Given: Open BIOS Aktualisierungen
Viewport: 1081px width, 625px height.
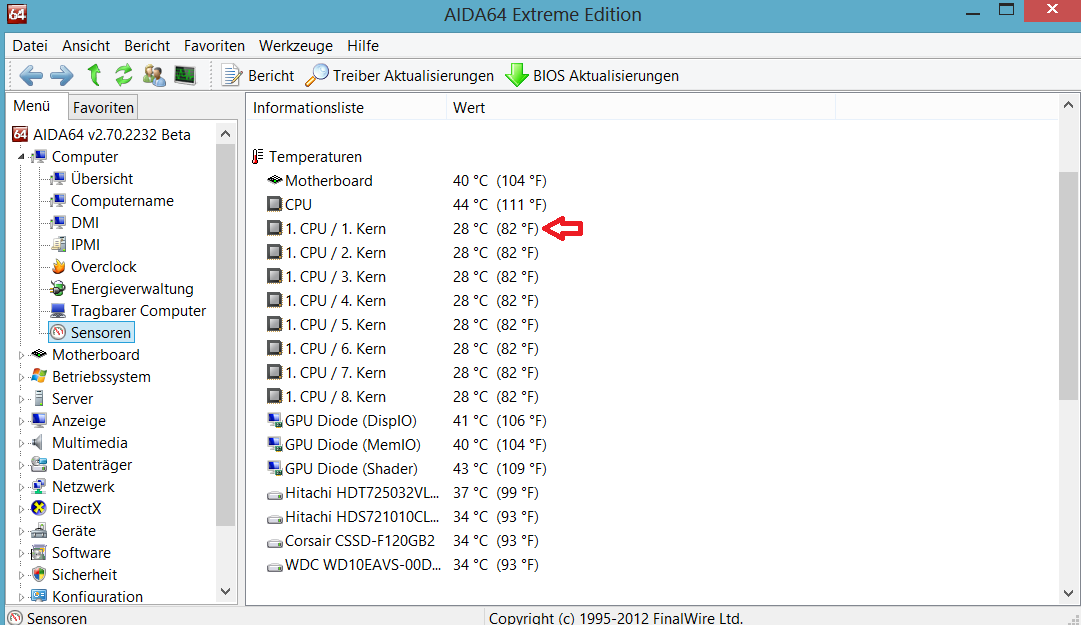Looking at the screenshot, I should point(592,75).
